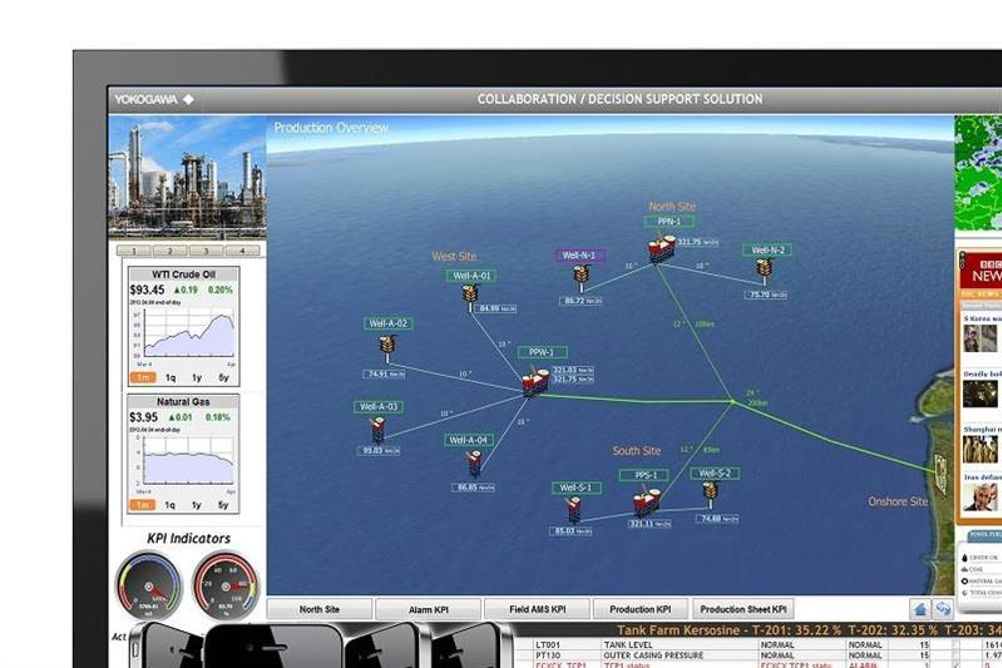The height and width of the screenshot is (668, 1002).
Task: Click the Well-A-04 platform icon
Action: [x=474, y=462]
